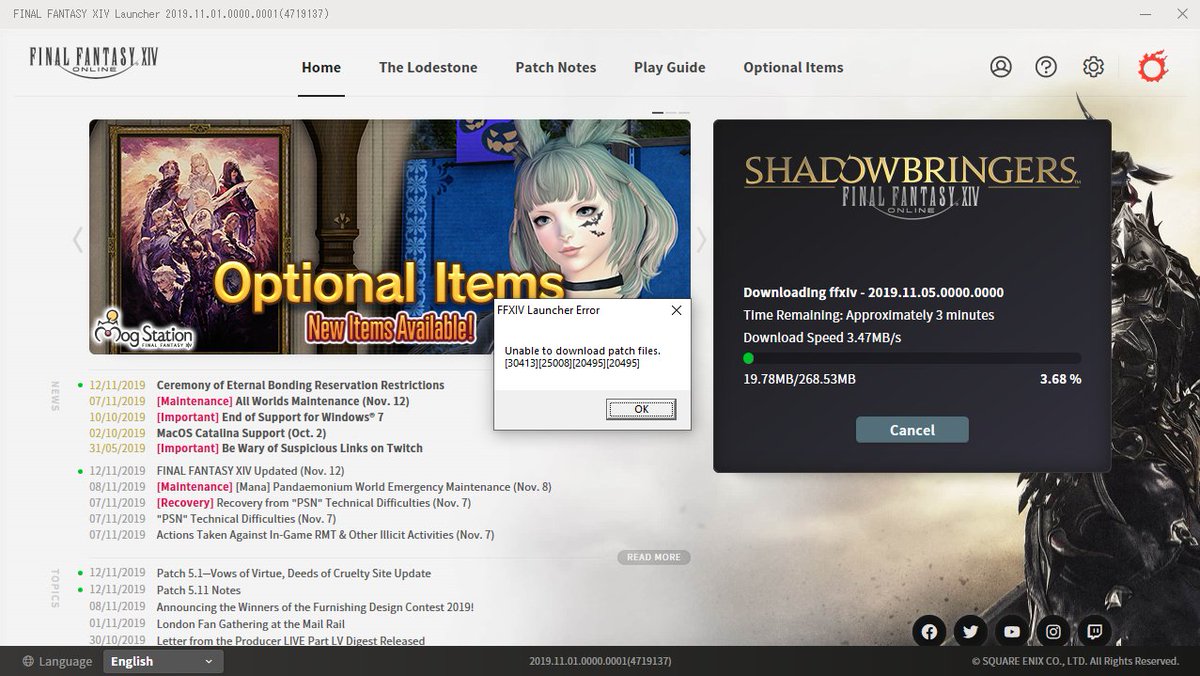This screenshot has height=676, width=1200.
Task: Open the English language dropdown
Action: click(x=163, y=661)
